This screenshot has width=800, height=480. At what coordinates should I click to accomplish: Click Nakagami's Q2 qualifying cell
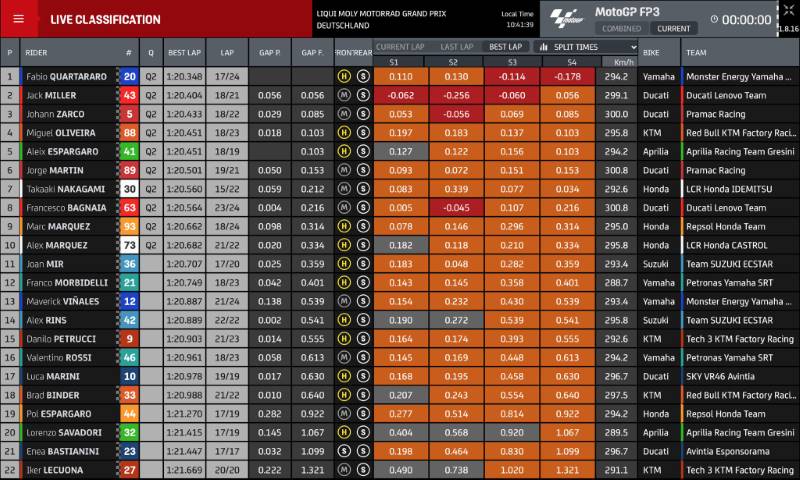[151, 189]
